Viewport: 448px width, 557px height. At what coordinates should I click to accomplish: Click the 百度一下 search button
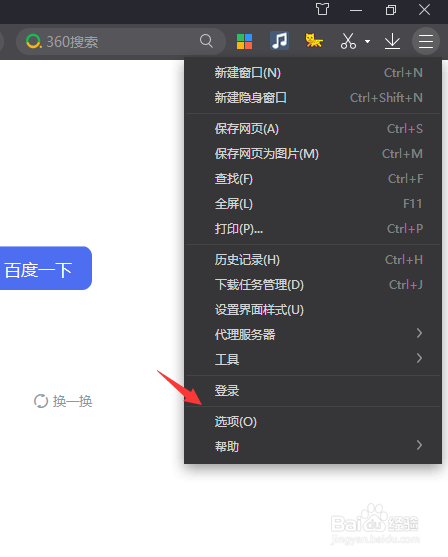tap(46, 268)
